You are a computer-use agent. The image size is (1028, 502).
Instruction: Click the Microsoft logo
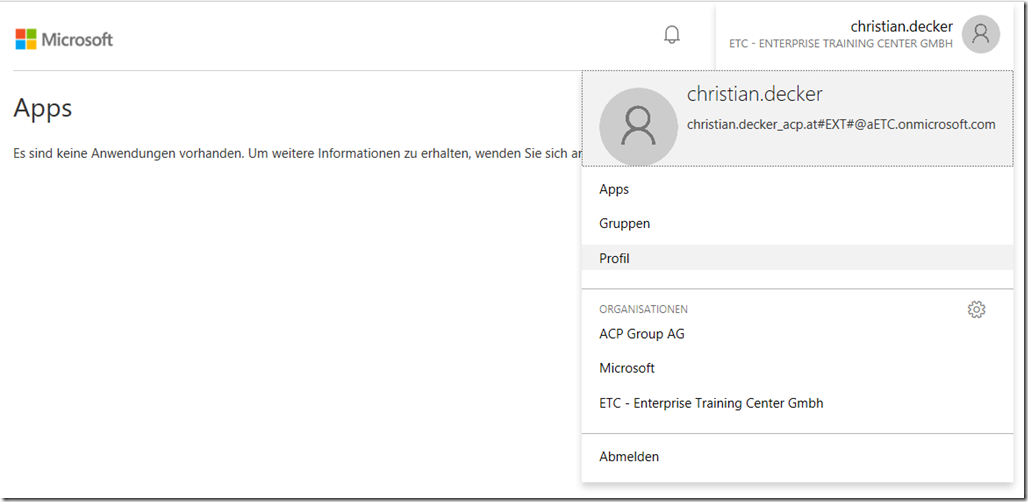click(x=64, y=39)
